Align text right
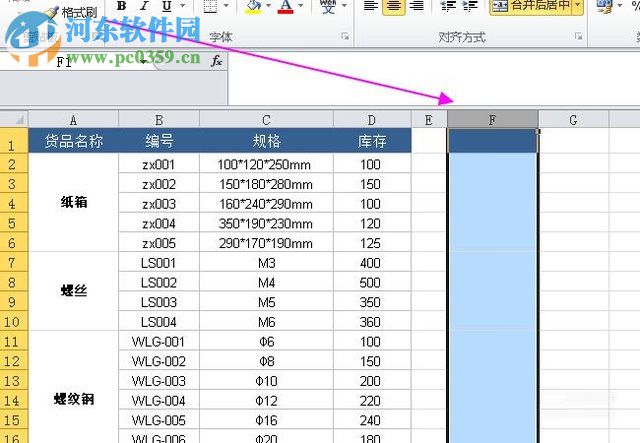640x443 pixels. (416, 6)
